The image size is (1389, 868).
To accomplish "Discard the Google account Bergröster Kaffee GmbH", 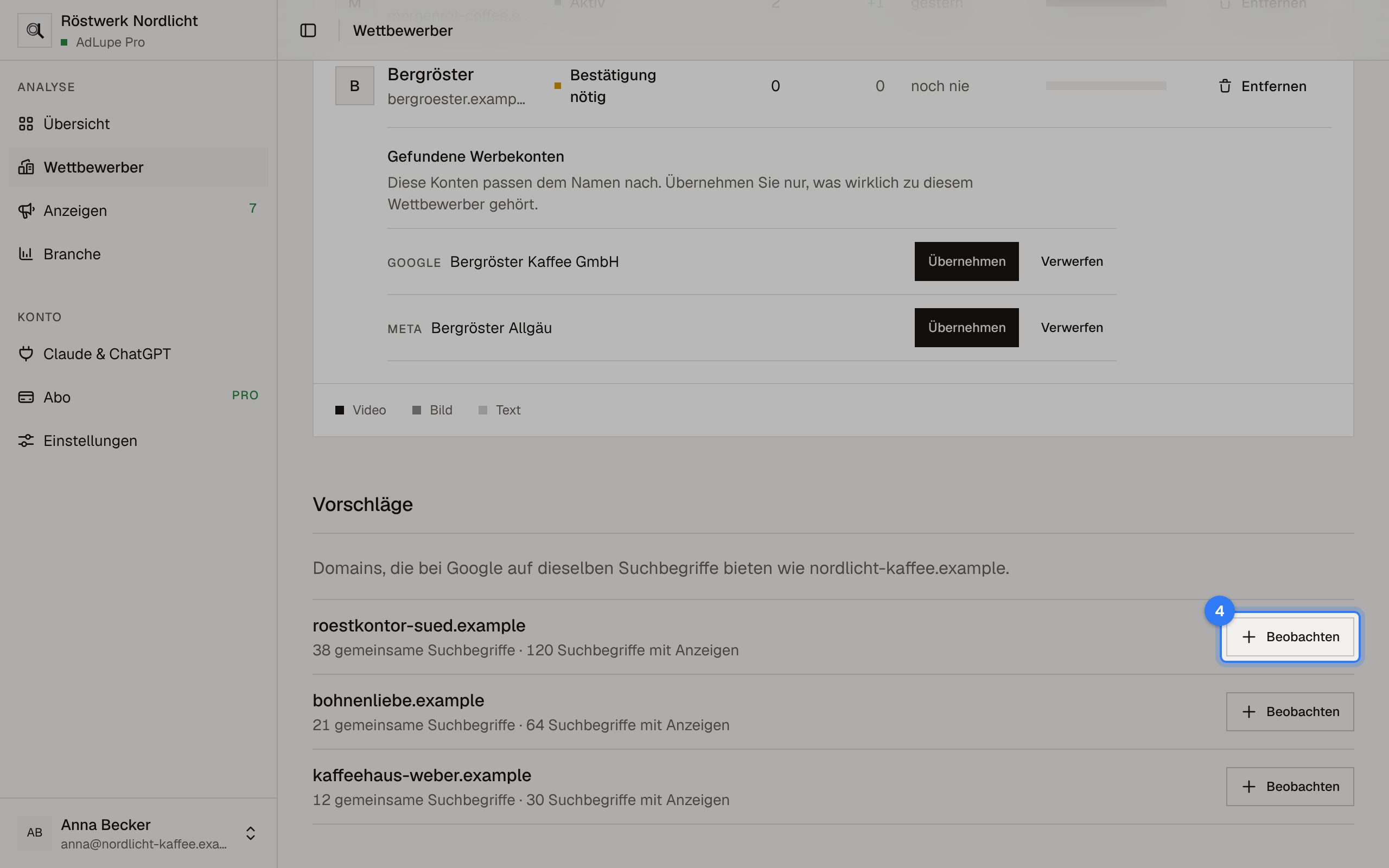I will click(1072, 261).
